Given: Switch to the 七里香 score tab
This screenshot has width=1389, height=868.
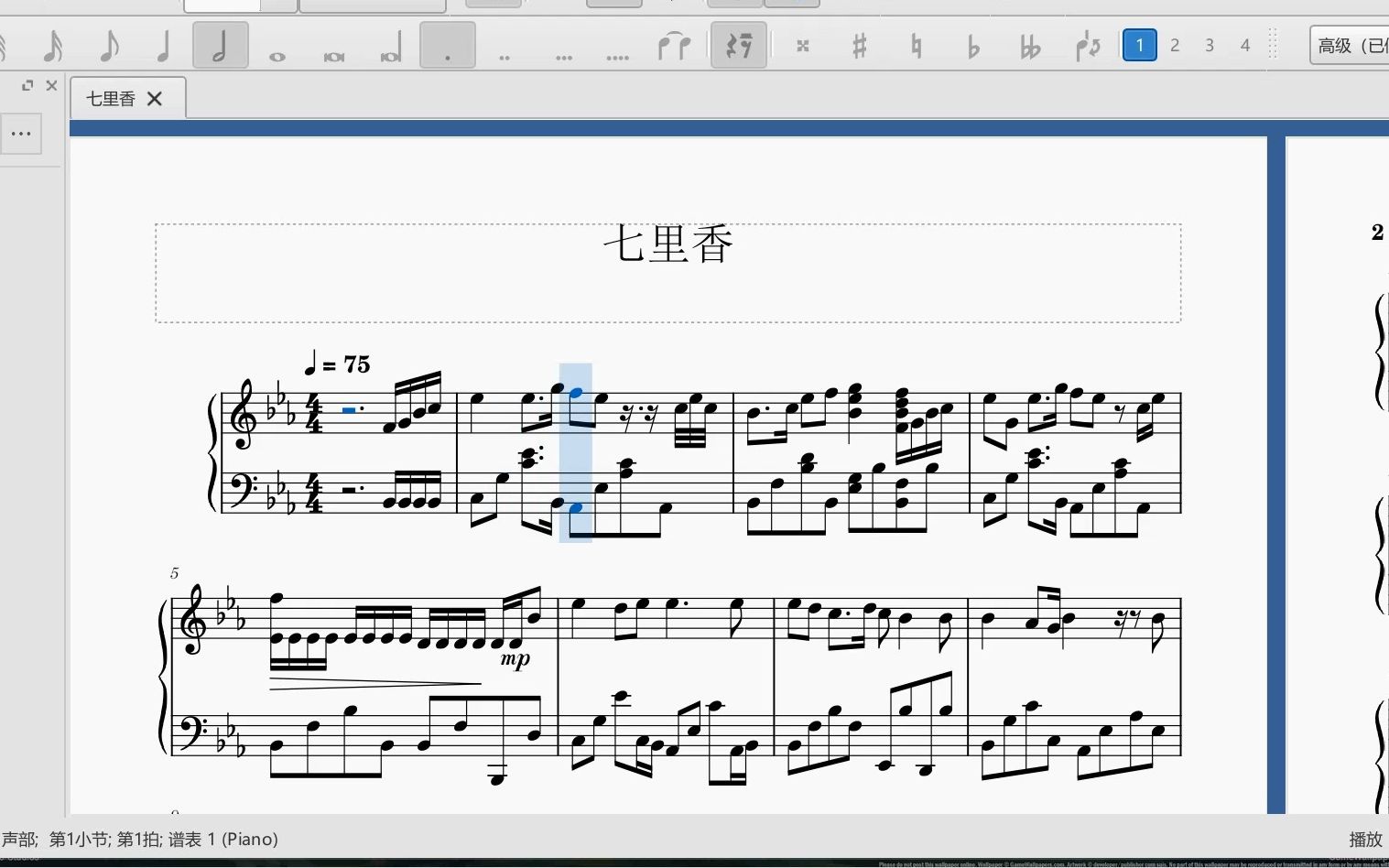Looking at the screenshot, I should 111,99.
